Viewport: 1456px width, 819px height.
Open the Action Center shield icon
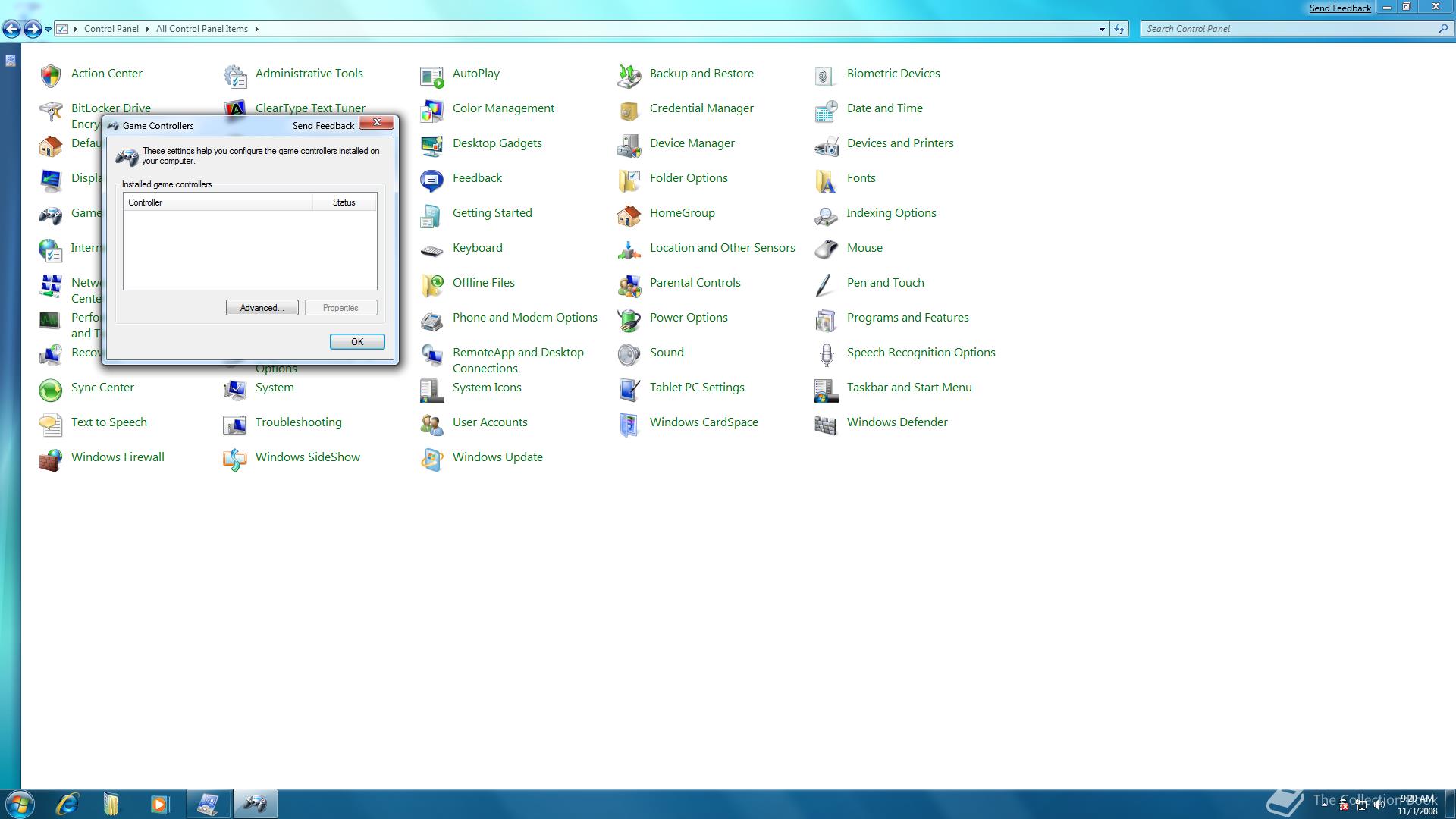(x=51, y=76)
